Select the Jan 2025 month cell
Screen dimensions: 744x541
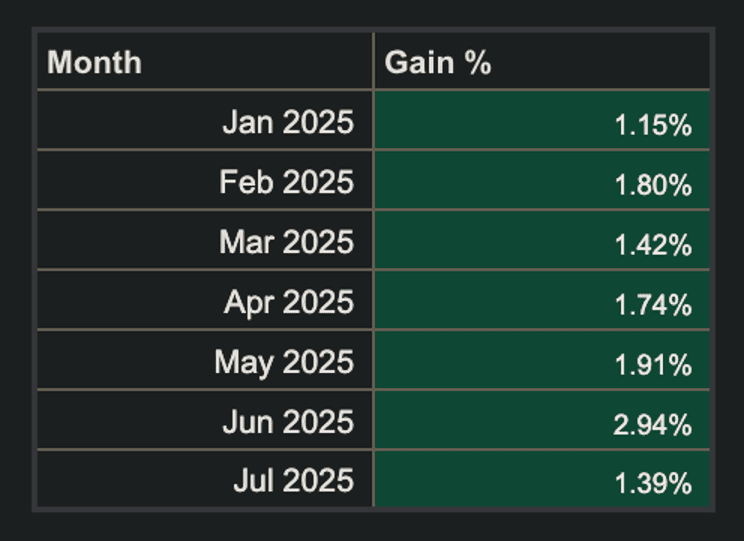tap(288, 122)
